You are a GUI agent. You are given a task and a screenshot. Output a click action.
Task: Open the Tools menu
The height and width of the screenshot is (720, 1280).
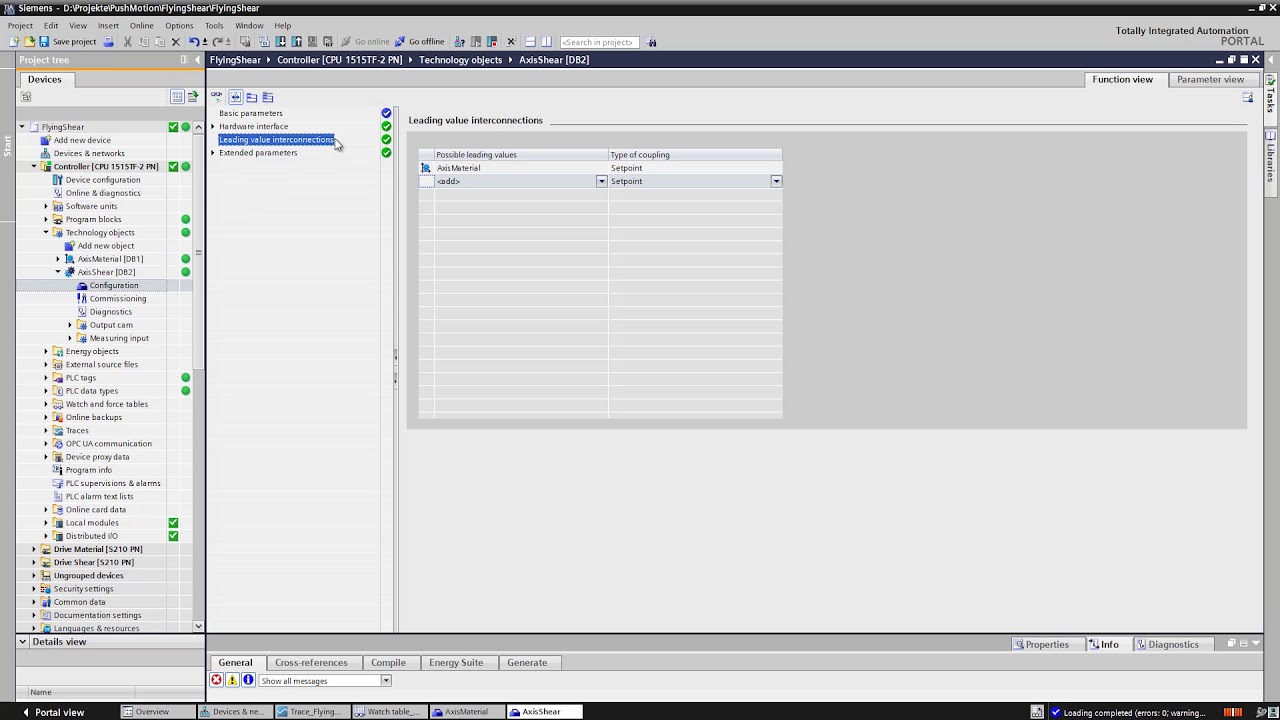point(214,25)
